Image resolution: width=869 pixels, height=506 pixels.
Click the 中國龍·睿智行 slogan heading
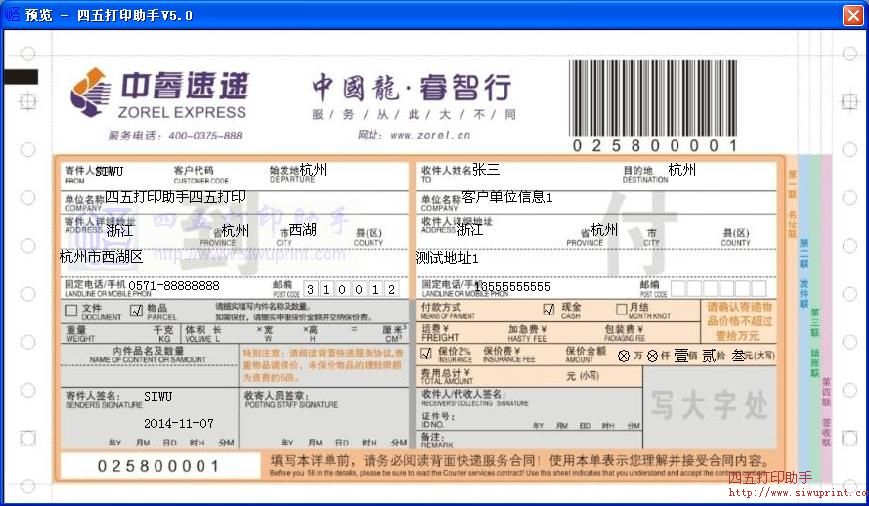click(411, 88)
